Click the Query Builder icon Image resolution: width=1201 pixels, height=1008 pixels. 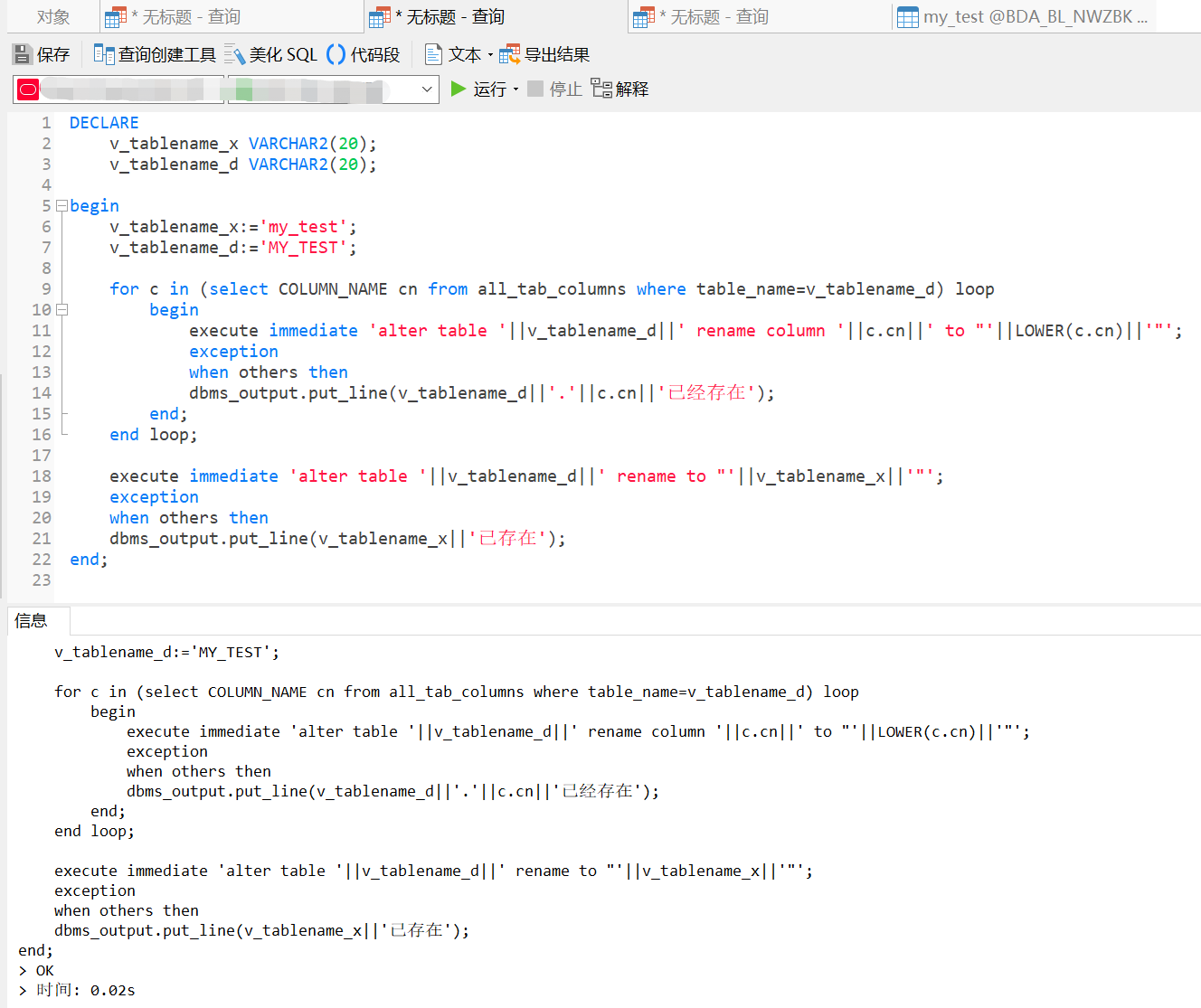(104, 55)
